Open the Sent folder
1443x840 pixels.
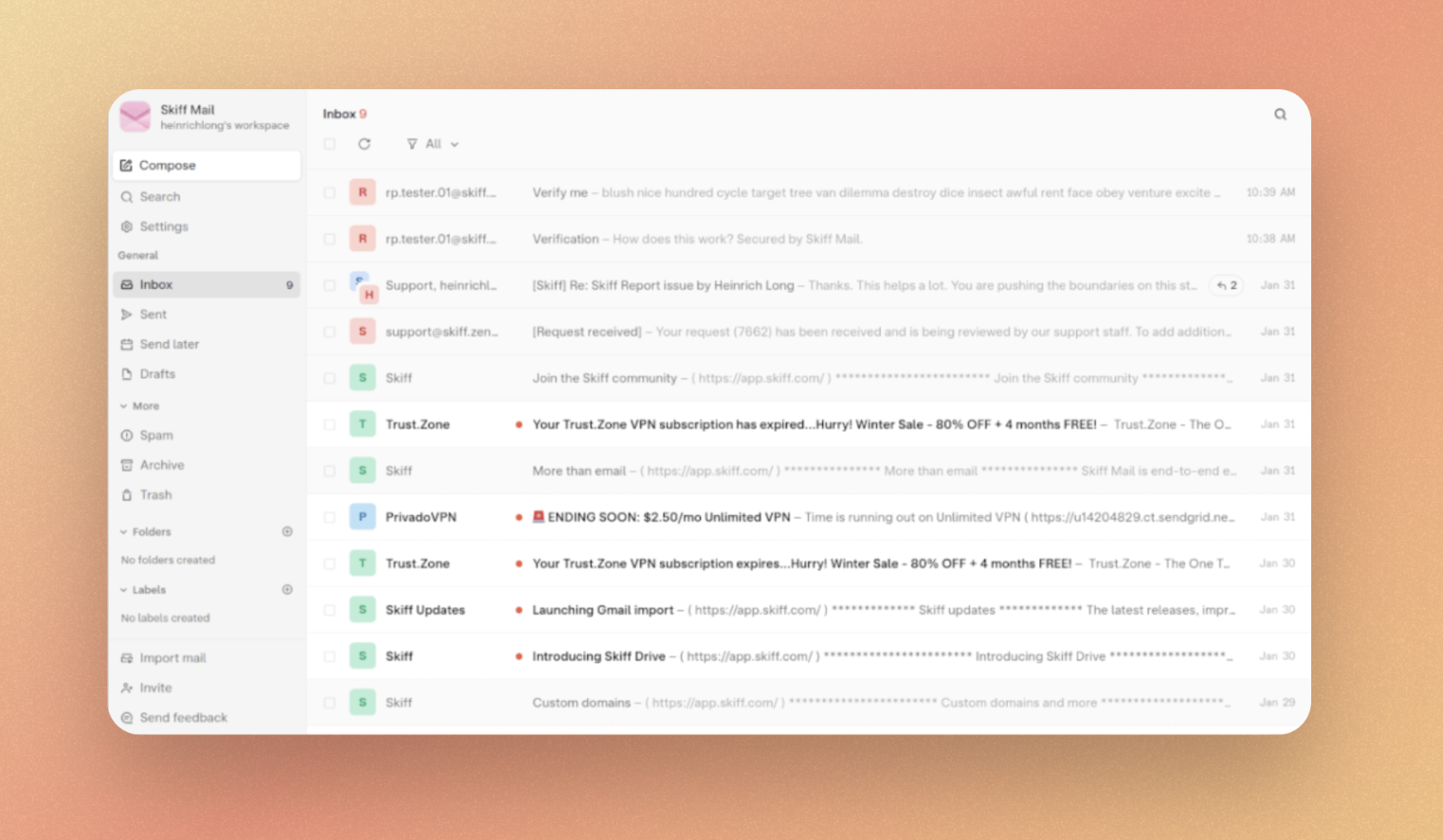[x=153, y=314]
